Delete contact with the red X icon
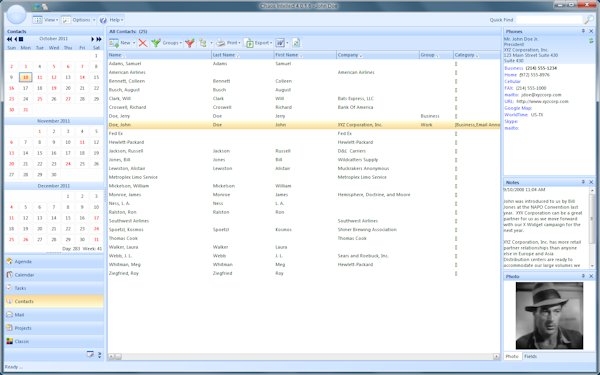600x375 pixels. point(143,43)
